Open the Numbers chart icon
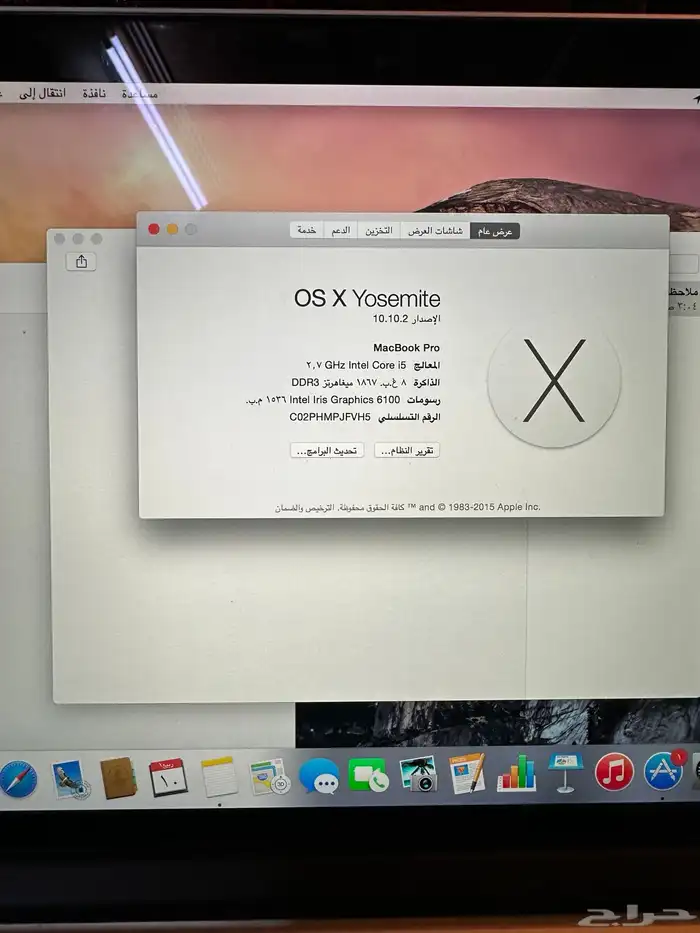The image size is (700, 933). click(516, 773)
